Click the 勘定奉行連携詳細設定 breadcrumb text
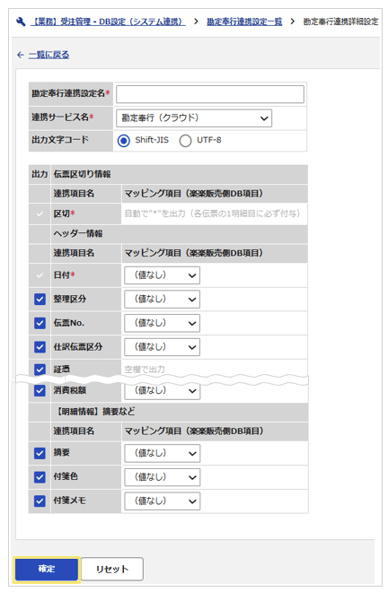Viewport: 388px width, 592px height. 340,22
